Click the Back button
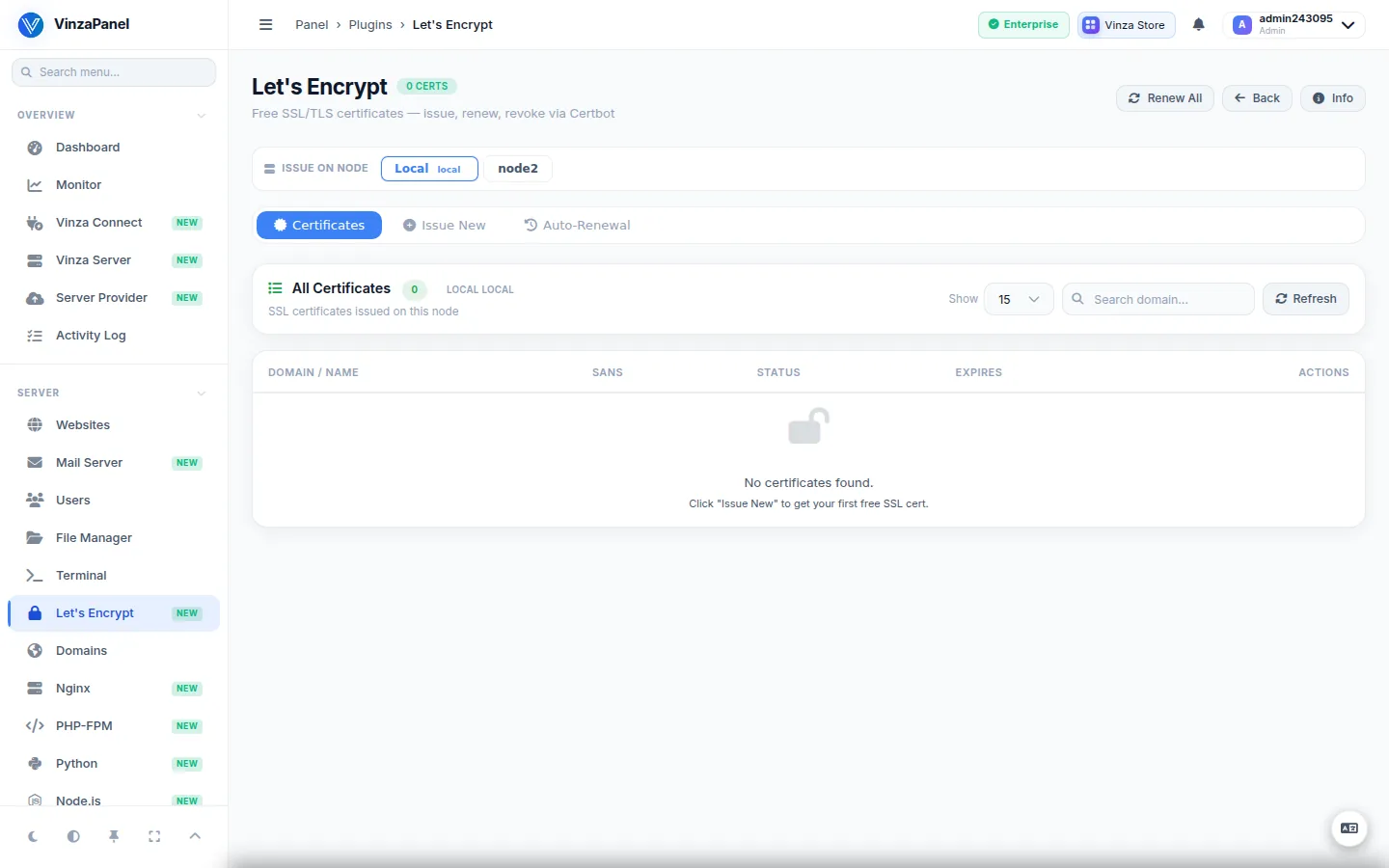Viewport: 1389px width, 868px height. coord(1257,98)
